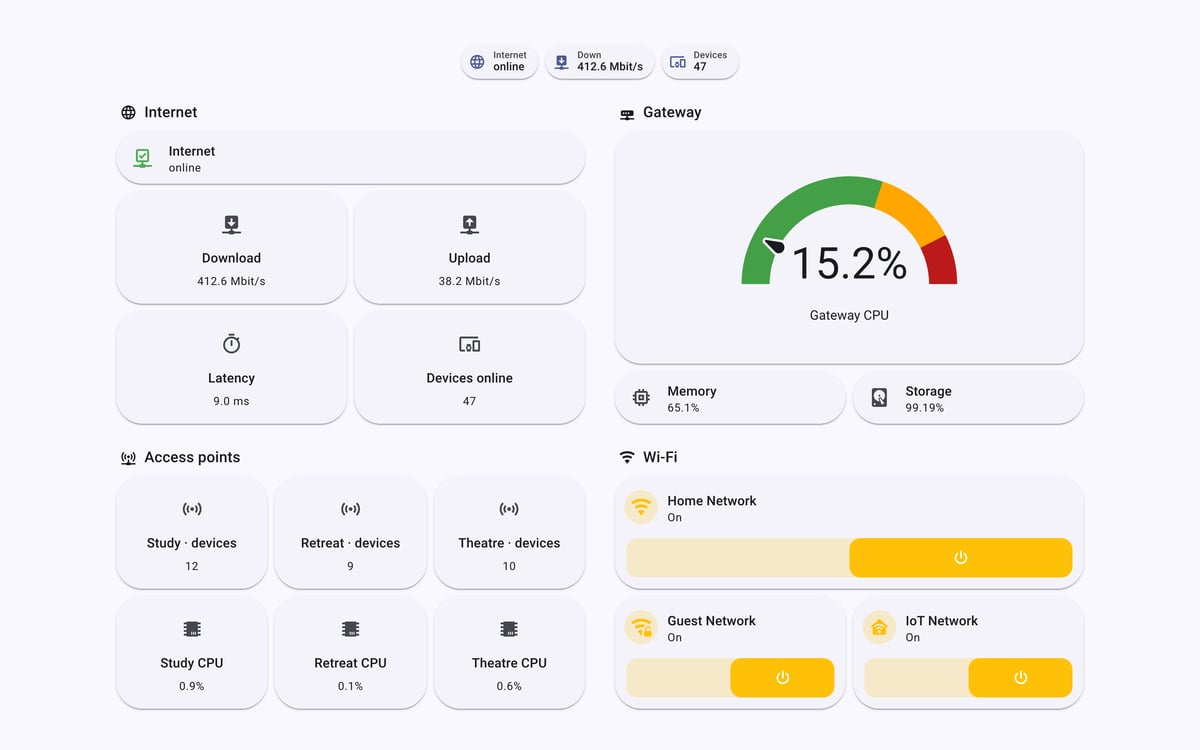The width and height of the screenshot is (1200, 750).
Task: Toggle the Guest Network power switch
Action: click(730, 677)
